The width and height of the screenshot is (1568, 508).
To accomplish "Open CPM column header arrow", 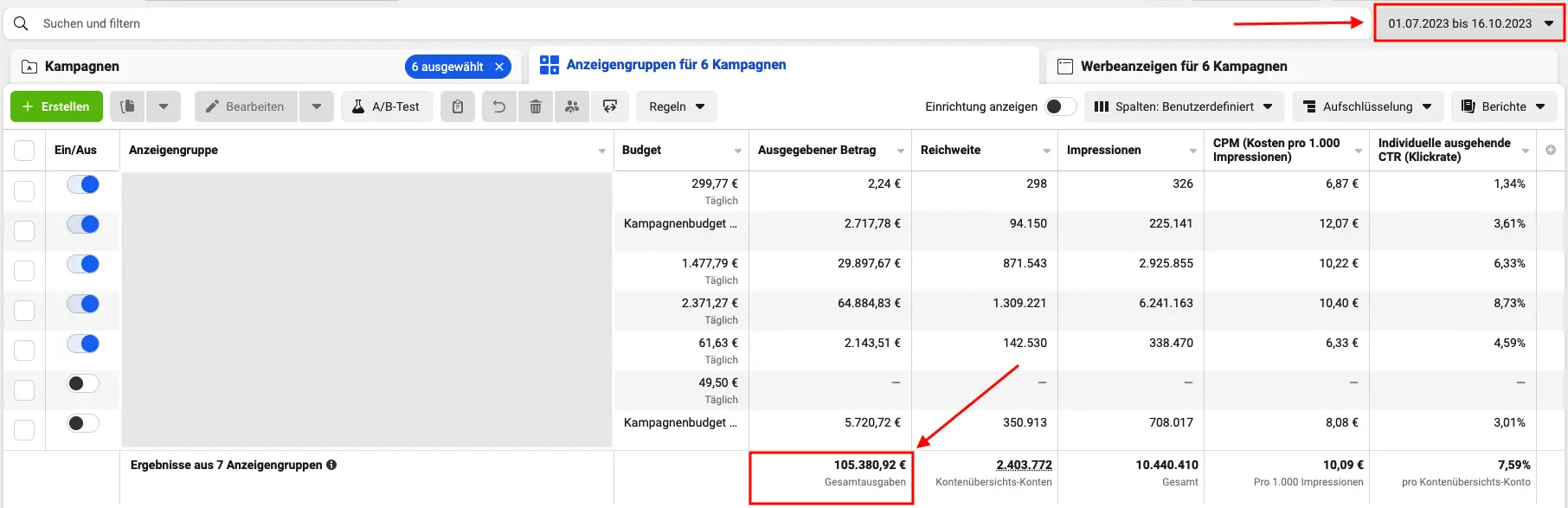I will pyautogui.click(x=1359, y=151).
